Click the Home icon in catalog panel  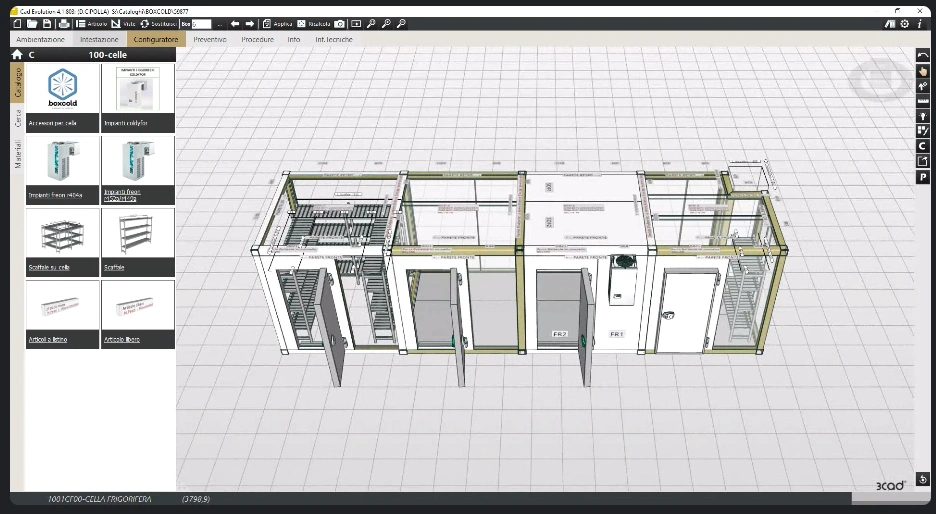[17, 55]
